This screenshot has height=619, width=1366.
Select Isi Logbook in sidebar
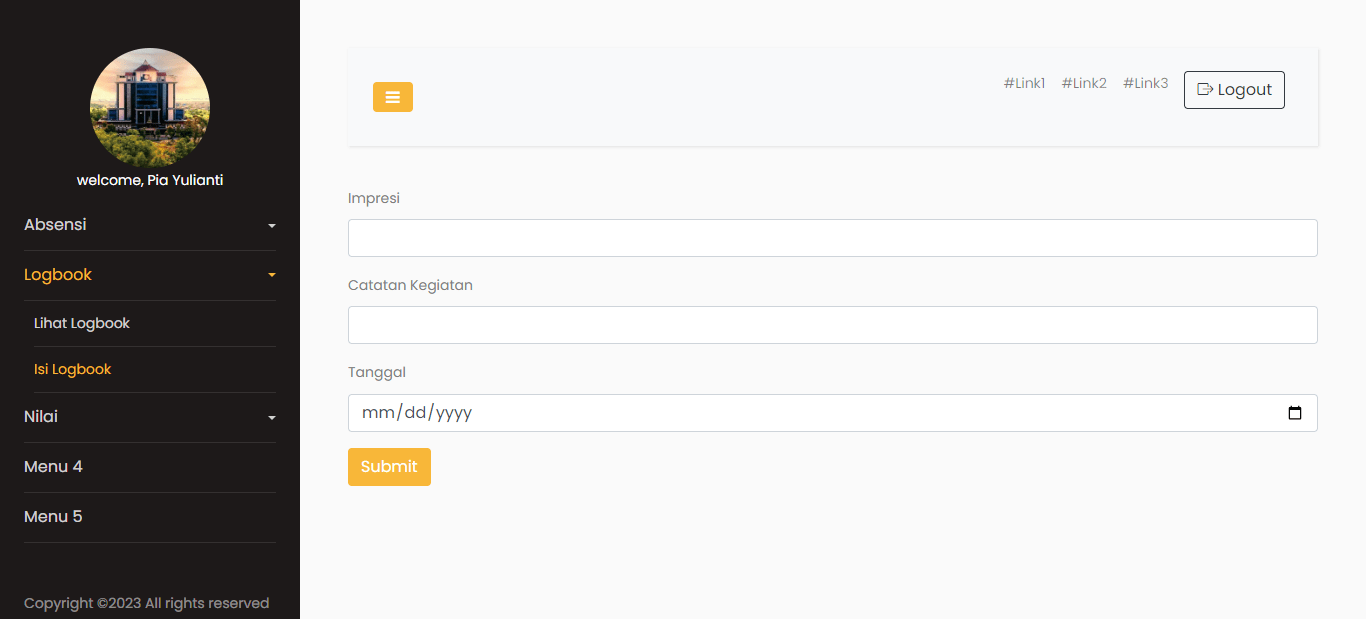pos(73,369)
